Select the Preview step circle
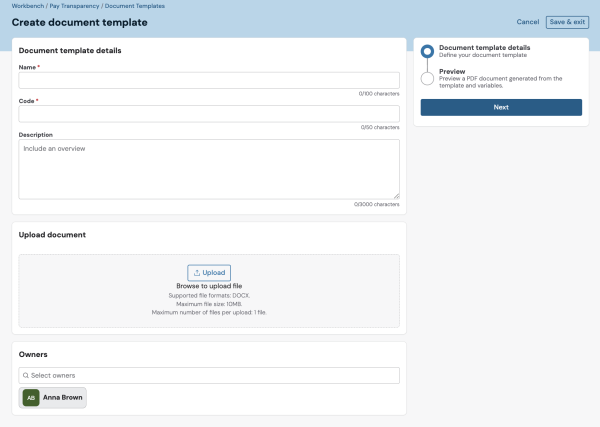Viewport: 600px width, 427px height. click(x=427, y=77)
